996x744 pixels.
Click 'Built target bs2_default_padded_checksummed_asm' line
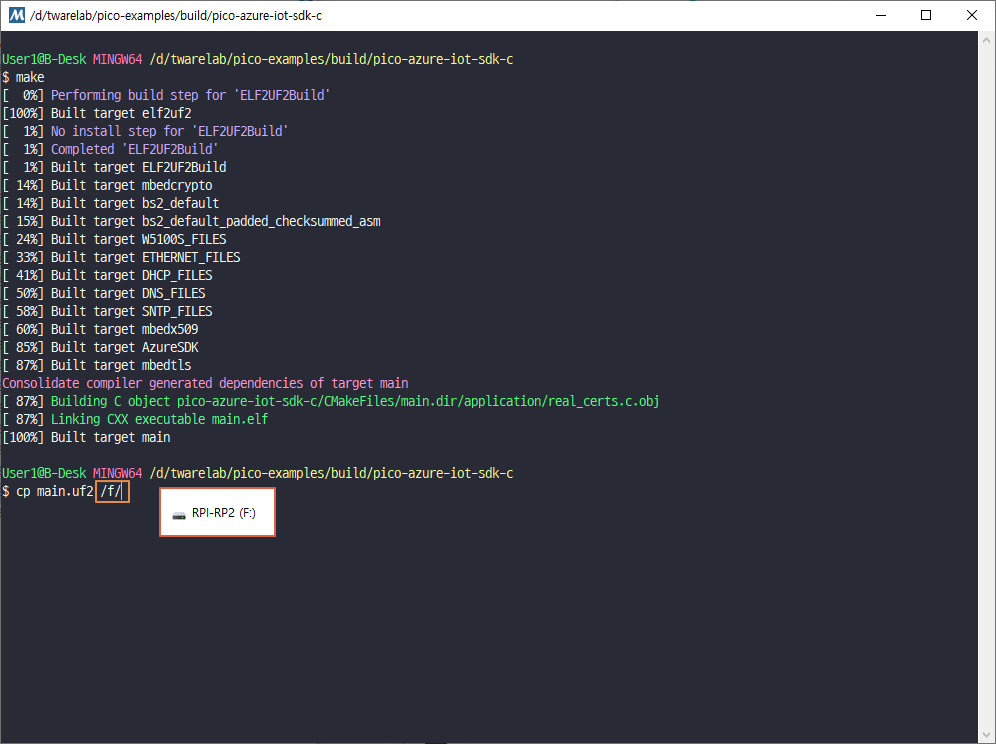point(191,221)
